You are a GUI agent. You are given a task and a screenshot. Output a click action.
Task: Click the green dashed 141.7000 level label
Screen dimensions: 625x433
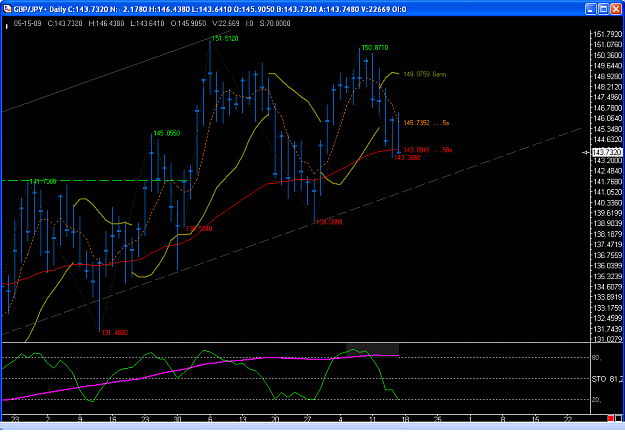pos(43,181)
